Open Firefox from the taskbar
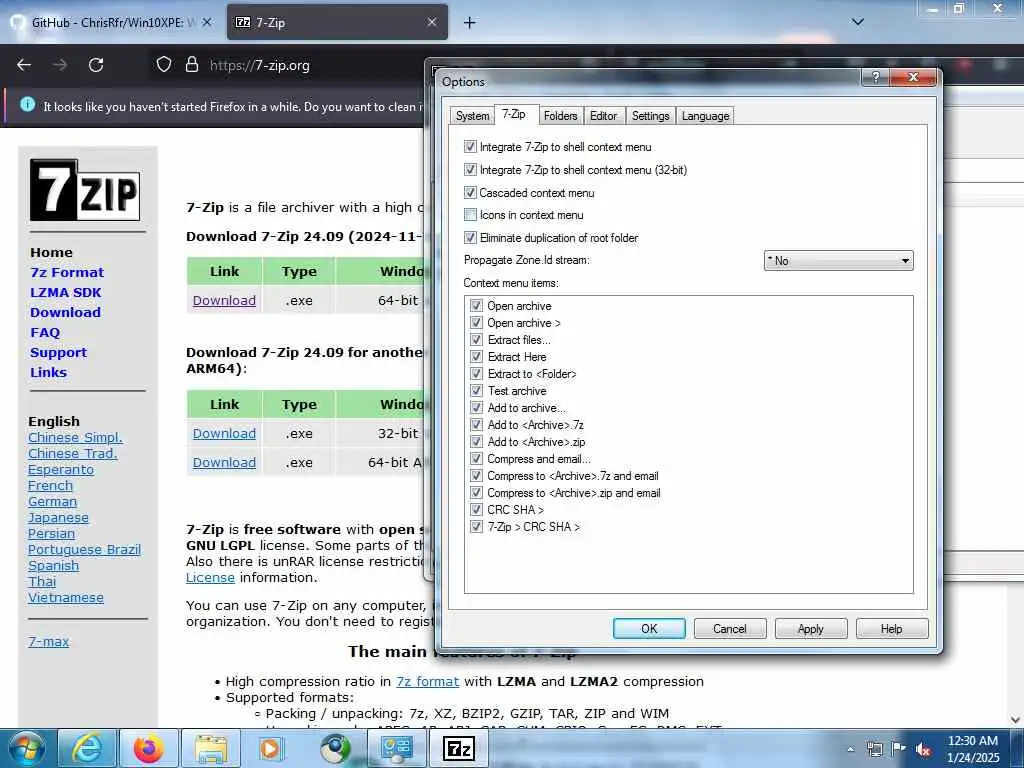The width and height of the screenshot is (1024, 768). (149, 748)
